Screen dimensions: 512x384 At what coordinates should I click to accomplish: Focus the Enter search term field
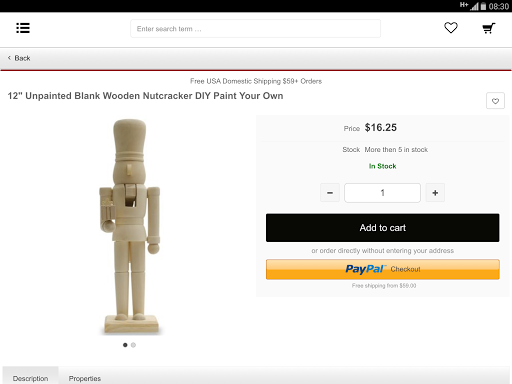click(255, 29)
